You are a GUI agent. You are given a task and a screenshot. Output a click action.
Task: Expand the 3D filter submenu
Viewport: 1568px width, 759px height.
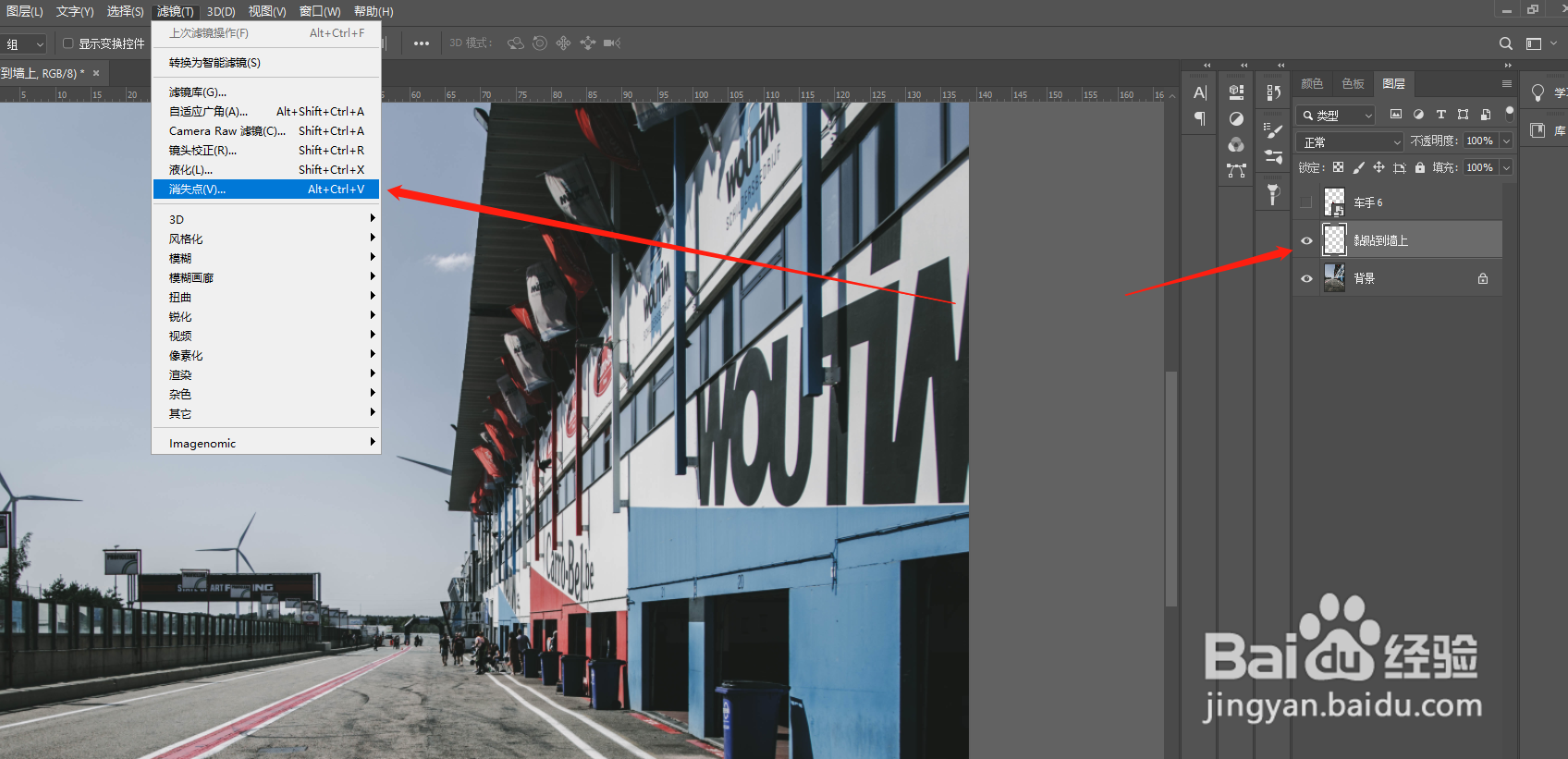click(266, 219)
